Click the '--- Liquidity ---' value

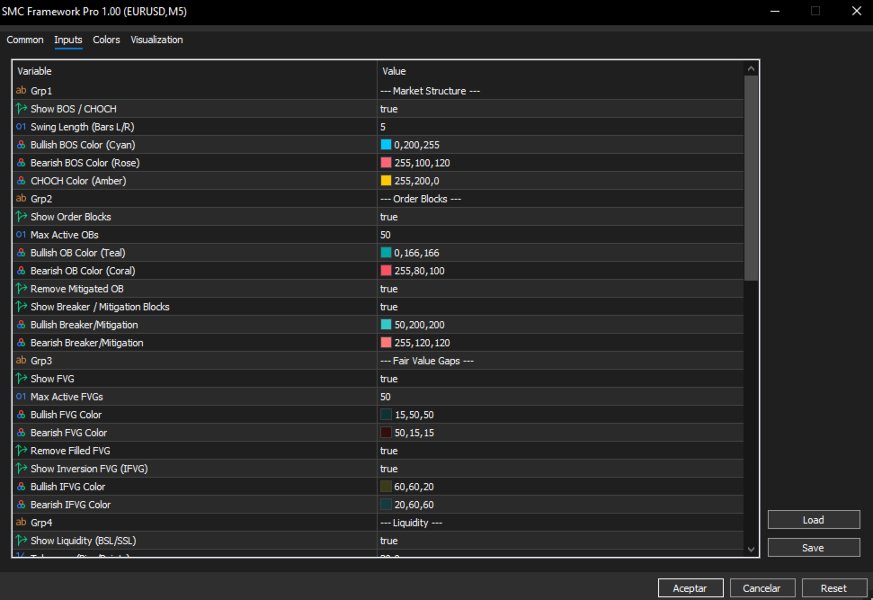point(411,523)
